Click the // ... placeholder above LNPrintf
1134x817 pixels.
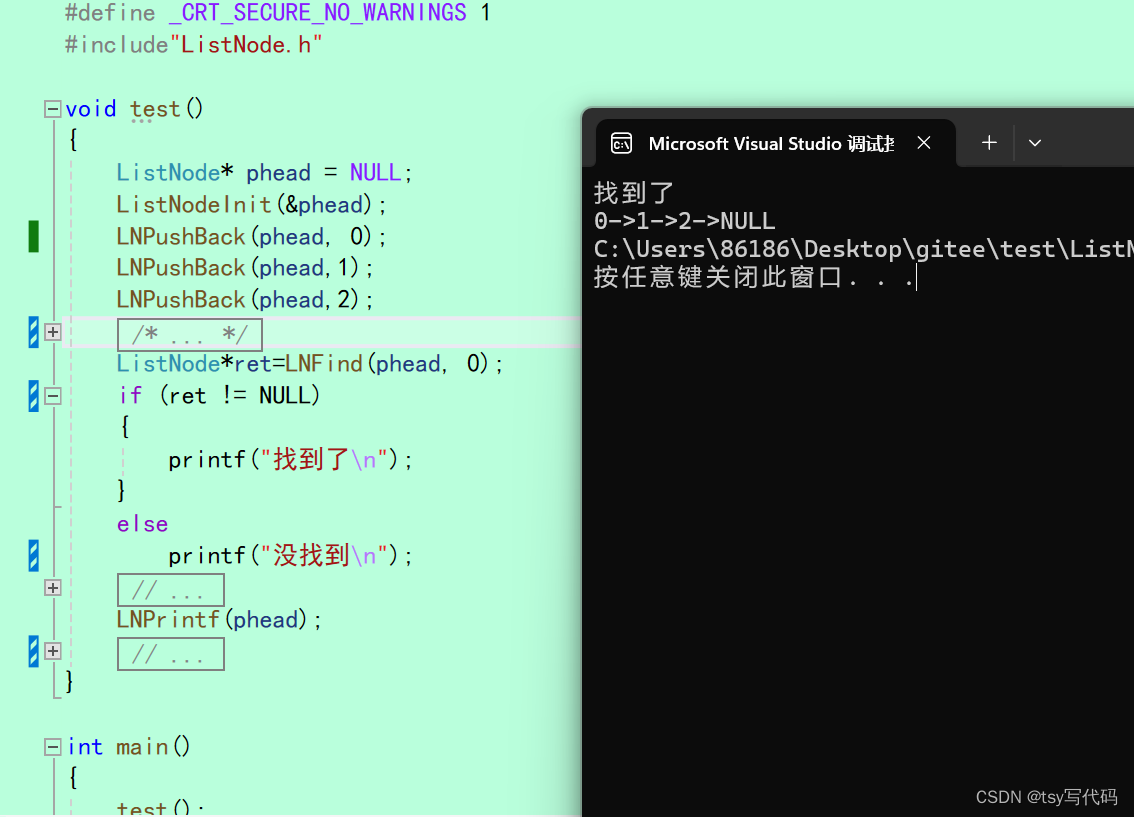(171, 590)
